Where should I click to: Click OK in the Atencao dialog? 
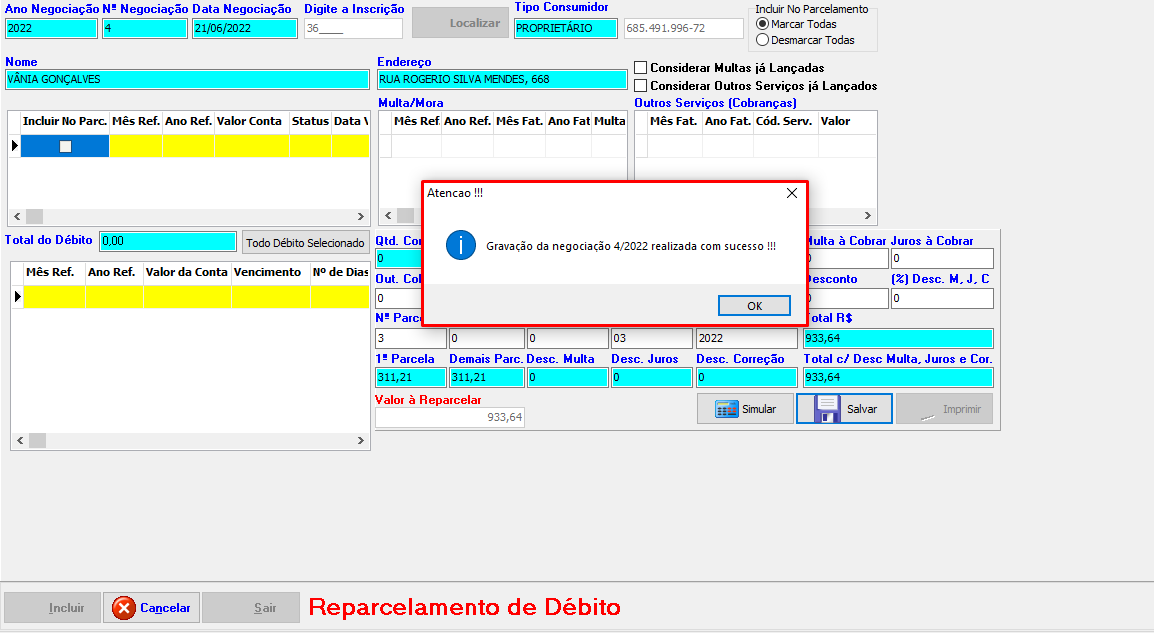point(754,306)
